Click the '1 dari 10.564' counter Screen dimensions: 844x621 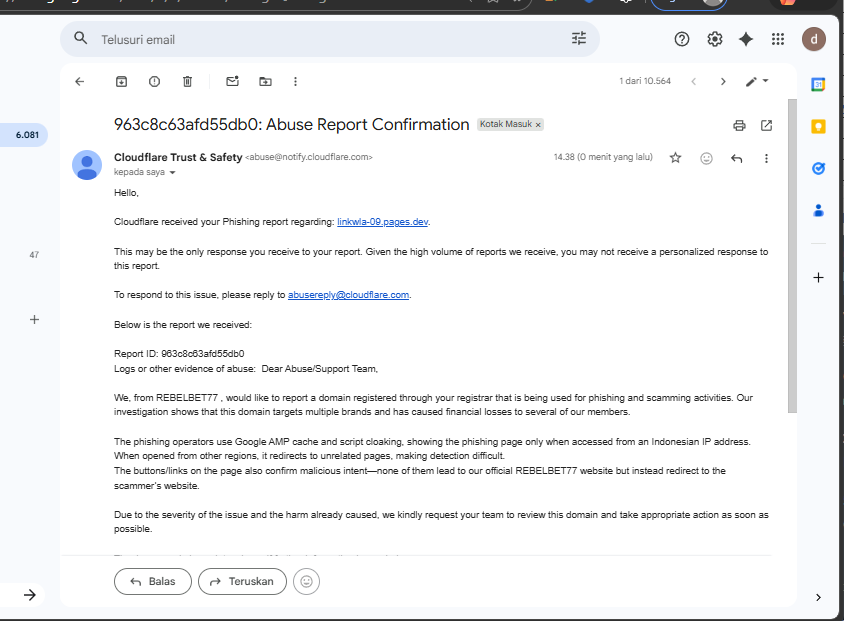coord(645,81)
